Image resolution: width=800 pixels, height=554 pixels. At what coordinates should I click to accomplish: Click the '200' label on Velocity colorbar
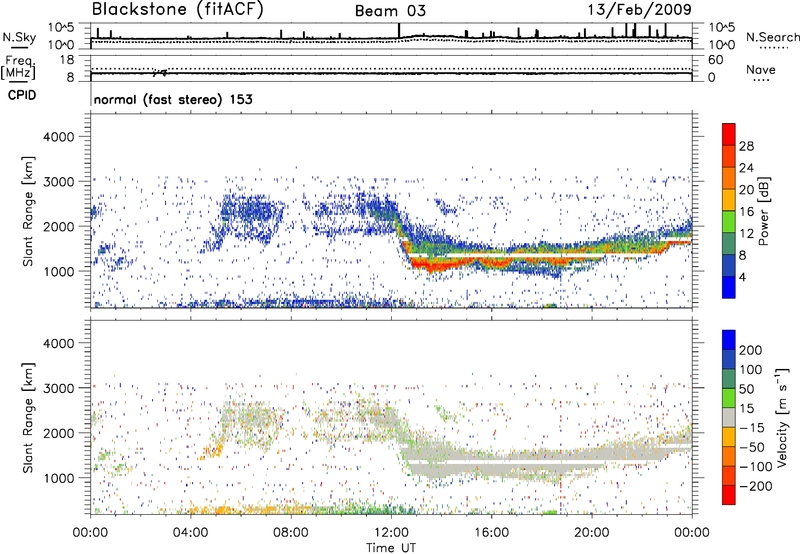[751, 350]
